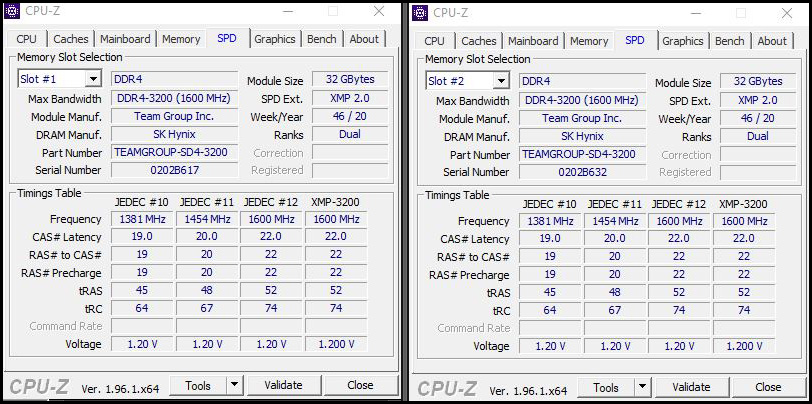Screen dimensions: 812x404
Task: Click the Close button in left window
Action: [360, 385]
